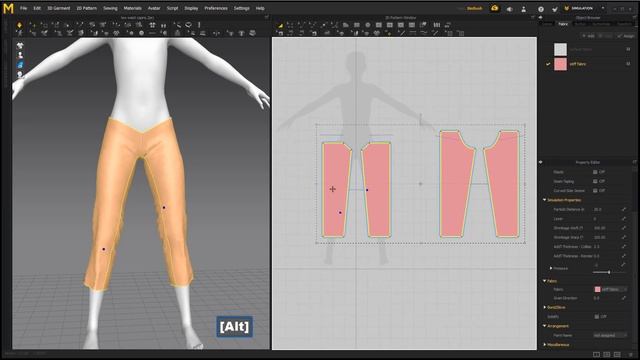Collapse the Arrangement section

[x=544, y=326]
